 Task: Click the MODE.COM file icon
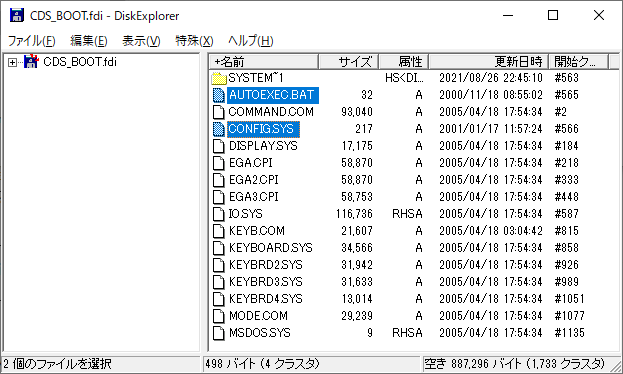pyautogui.click(x=219, y=316)
